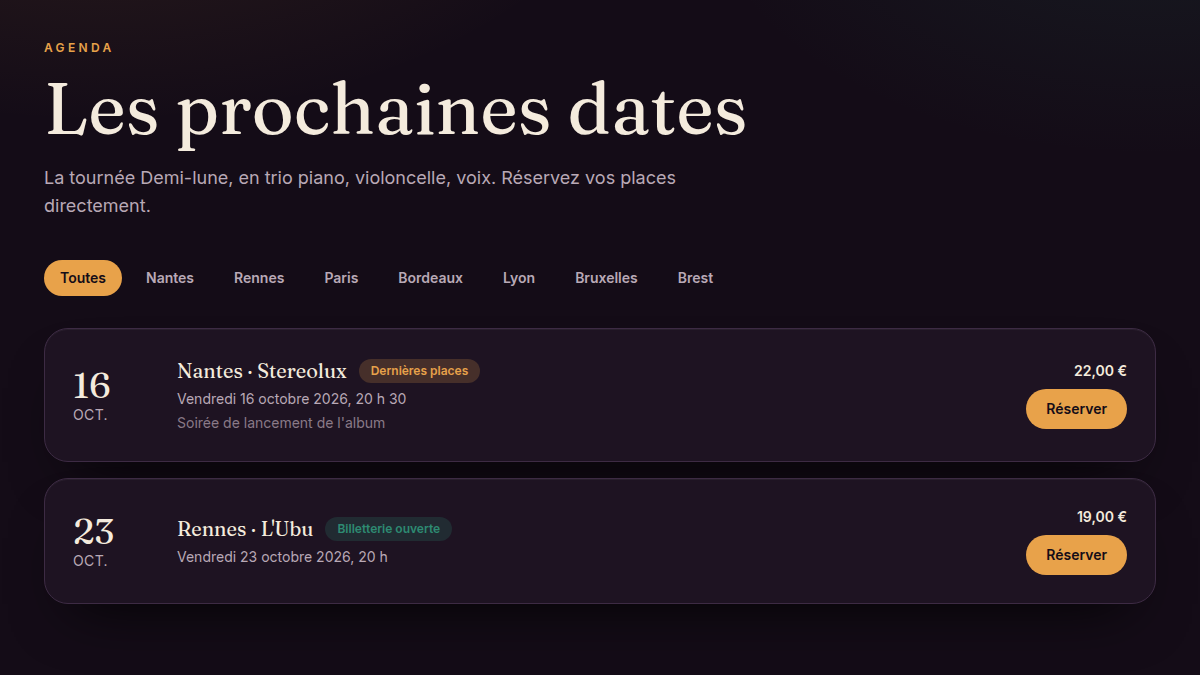Filter dates by Bruxelles
The height and width of the screenshot is (675, 1200).
606,278
